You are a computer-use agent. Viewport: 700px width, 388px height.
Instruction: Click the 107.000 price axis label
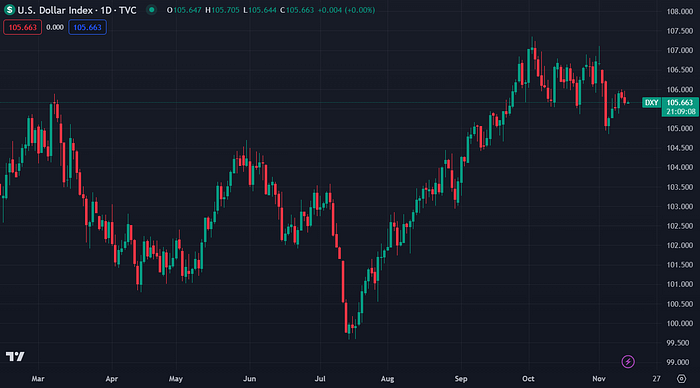679,50
